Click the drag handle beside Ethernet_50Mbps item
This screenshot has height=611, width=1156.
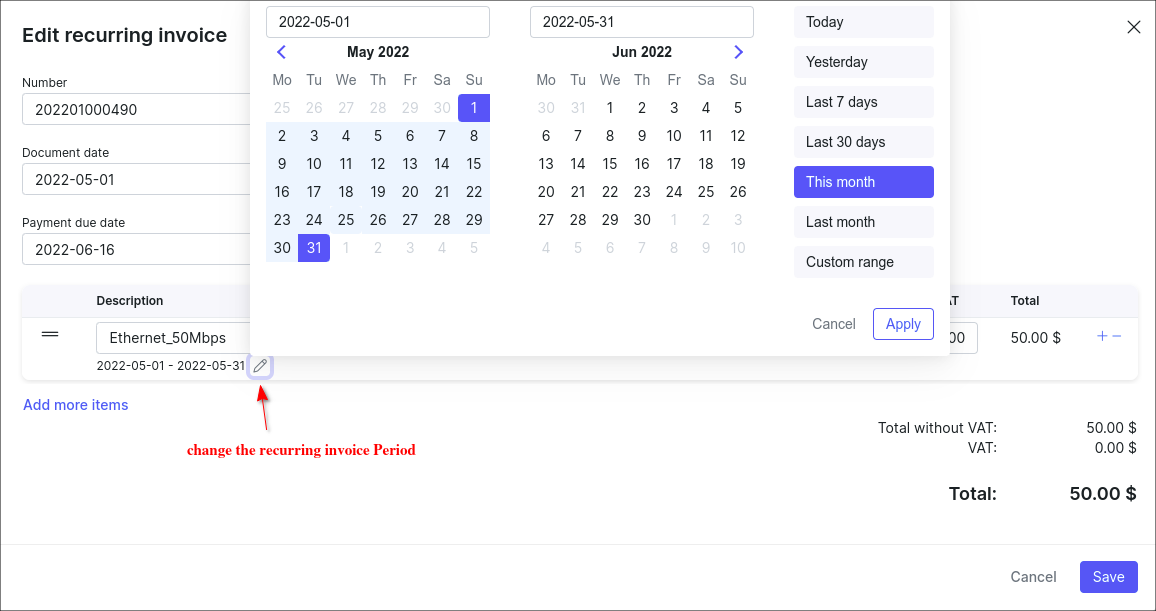pos(50,334)
